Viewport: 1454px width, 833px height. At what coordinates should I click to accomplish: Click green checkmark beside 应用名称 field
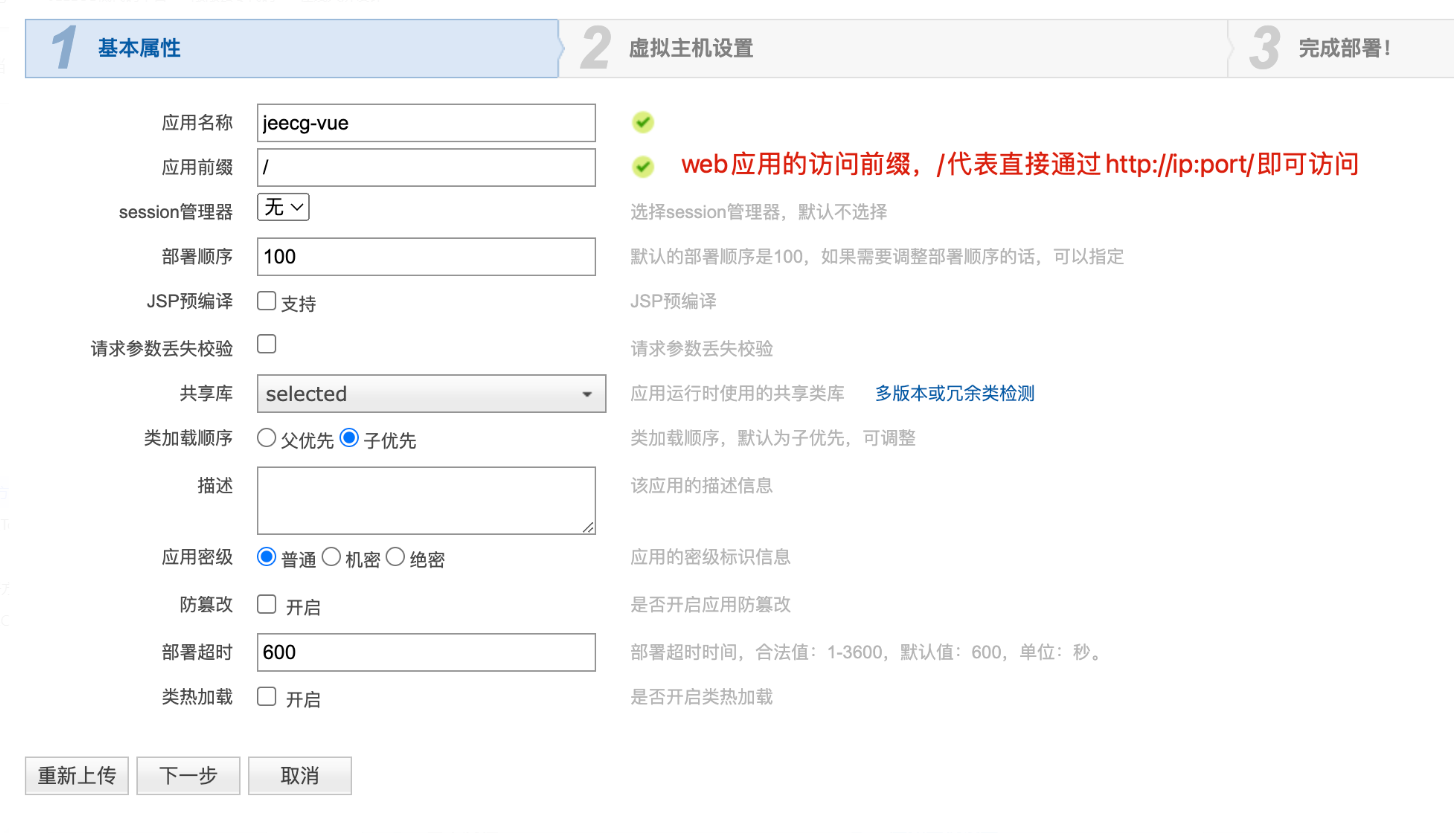pos(643,122)
